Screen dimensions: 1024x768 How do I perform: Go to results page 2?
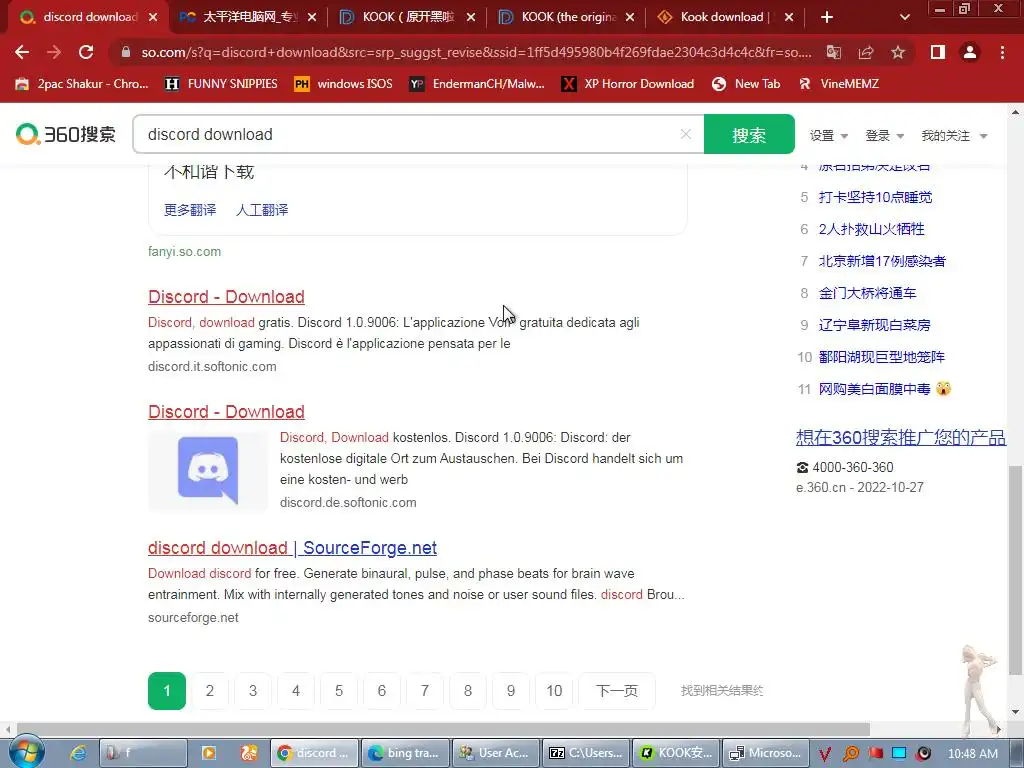coord(210,690)
